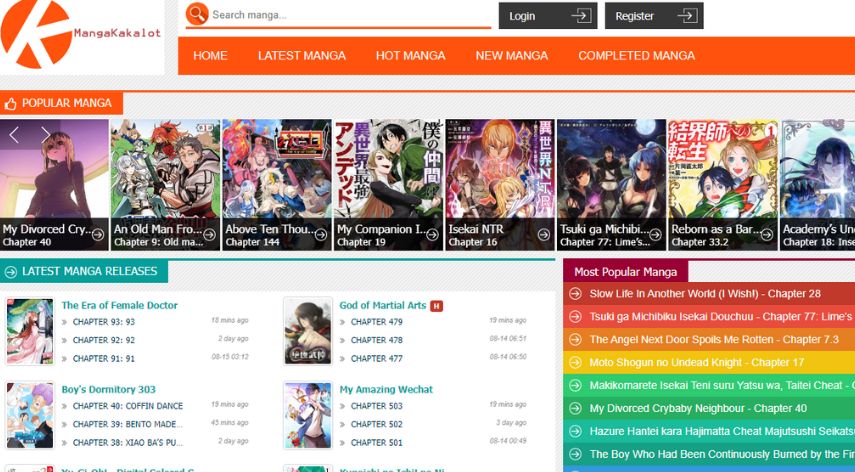
Task: Click the Most Popular Manga tab header
Action: click(625, 271)
